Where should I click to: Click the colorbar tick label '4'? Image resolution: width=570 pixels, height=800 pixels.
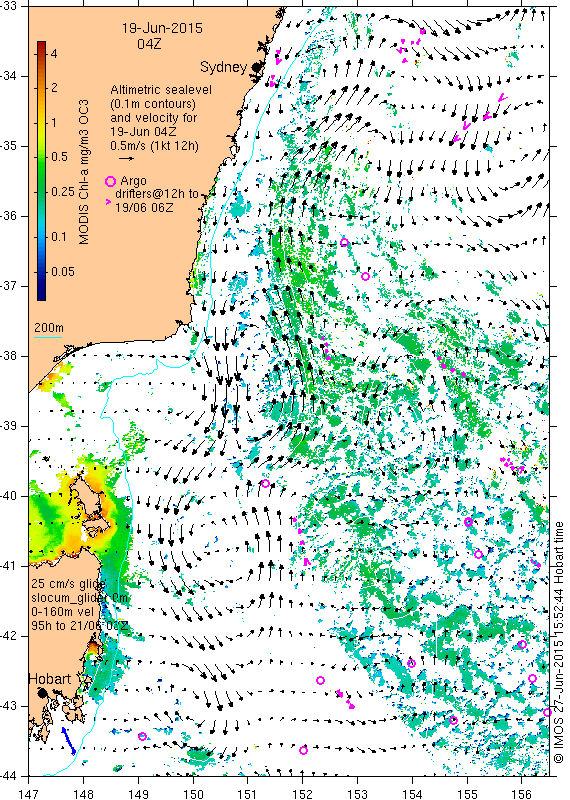(54, 53)
